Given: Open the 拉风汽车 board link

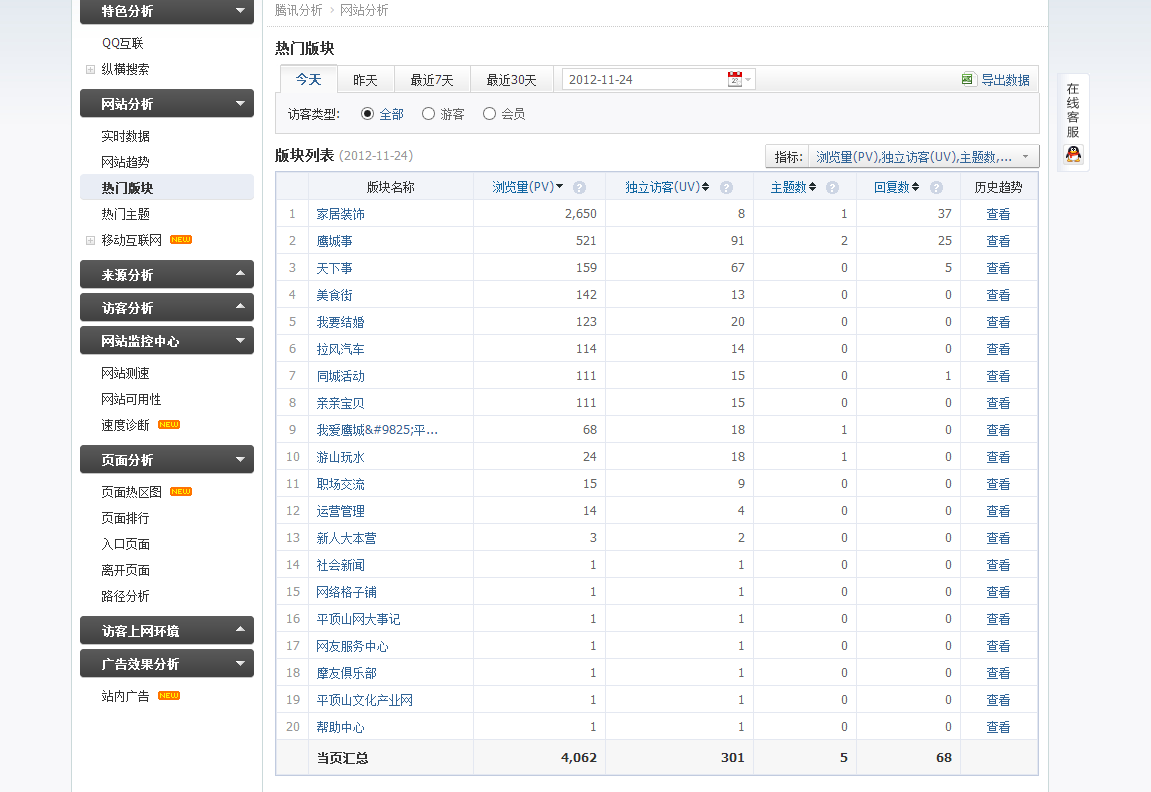Looking at the screenshot, I should point(340,349).
